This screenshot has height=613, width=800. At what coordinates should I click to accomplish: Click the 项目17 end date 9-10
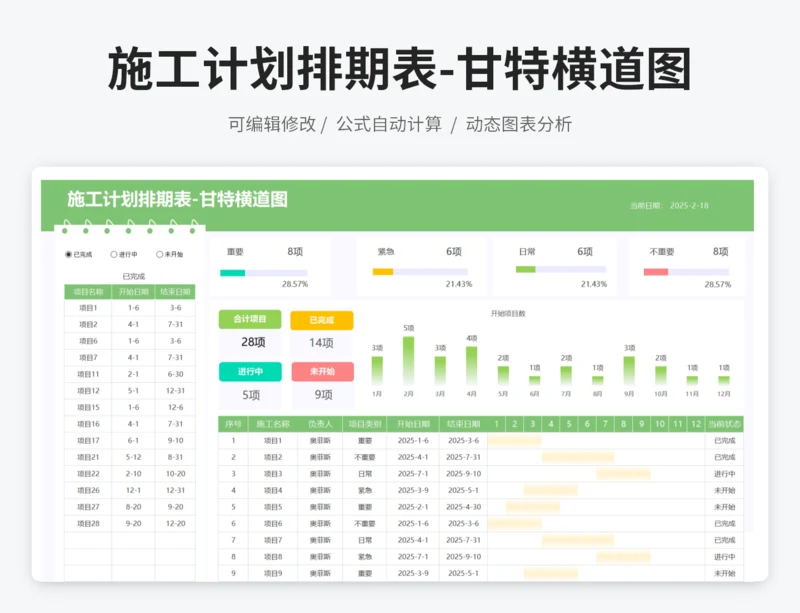[175, 440]
